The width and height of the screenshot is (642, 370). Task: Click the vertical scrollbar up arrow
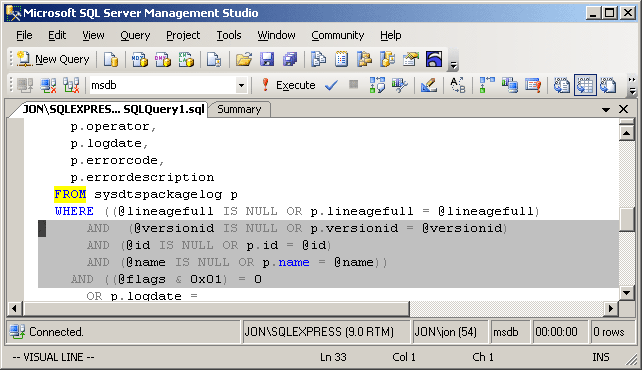627,132
